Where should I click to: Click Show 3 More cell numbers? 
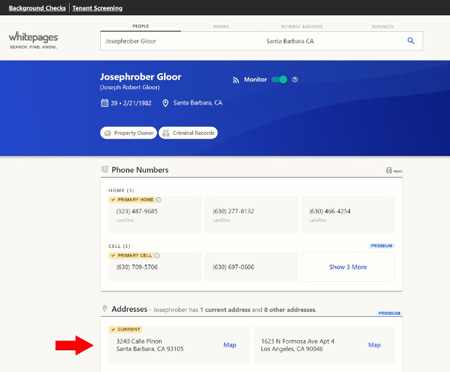coord(348,267)
